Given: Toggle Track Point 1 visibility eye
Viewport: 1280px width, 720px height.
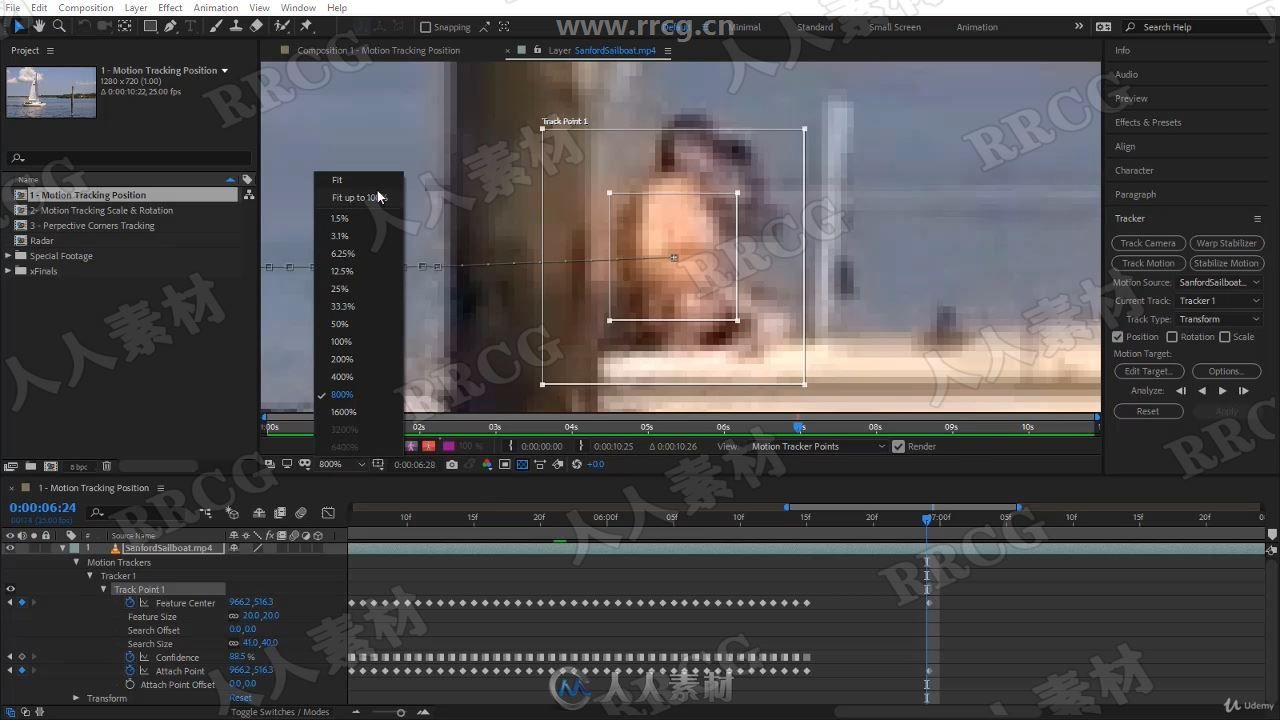Looking at the screenshot, I should [10, 589].
